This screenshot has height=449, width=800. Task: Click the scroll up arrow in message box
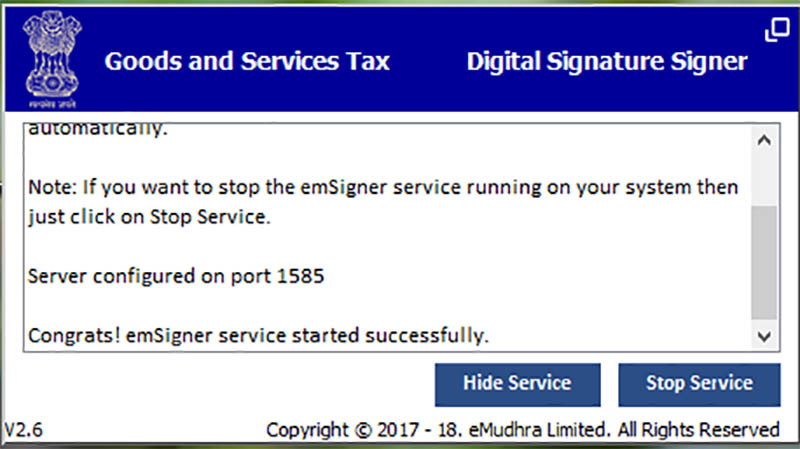click(x=765, y=141)
